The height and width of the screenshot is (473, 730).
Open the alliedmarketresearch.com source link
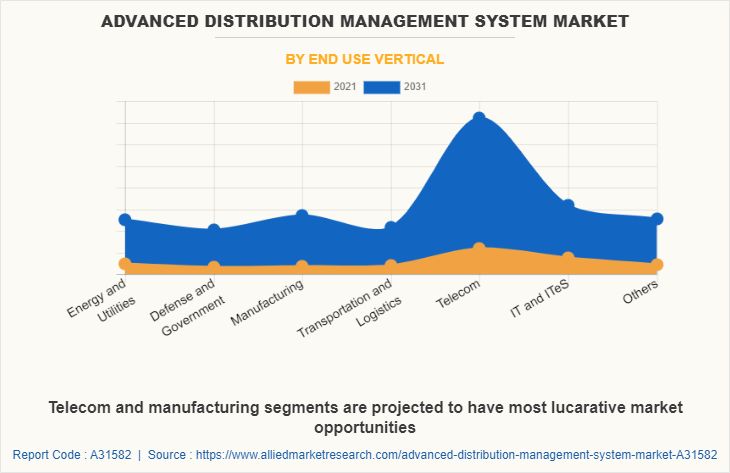(456, 455)
